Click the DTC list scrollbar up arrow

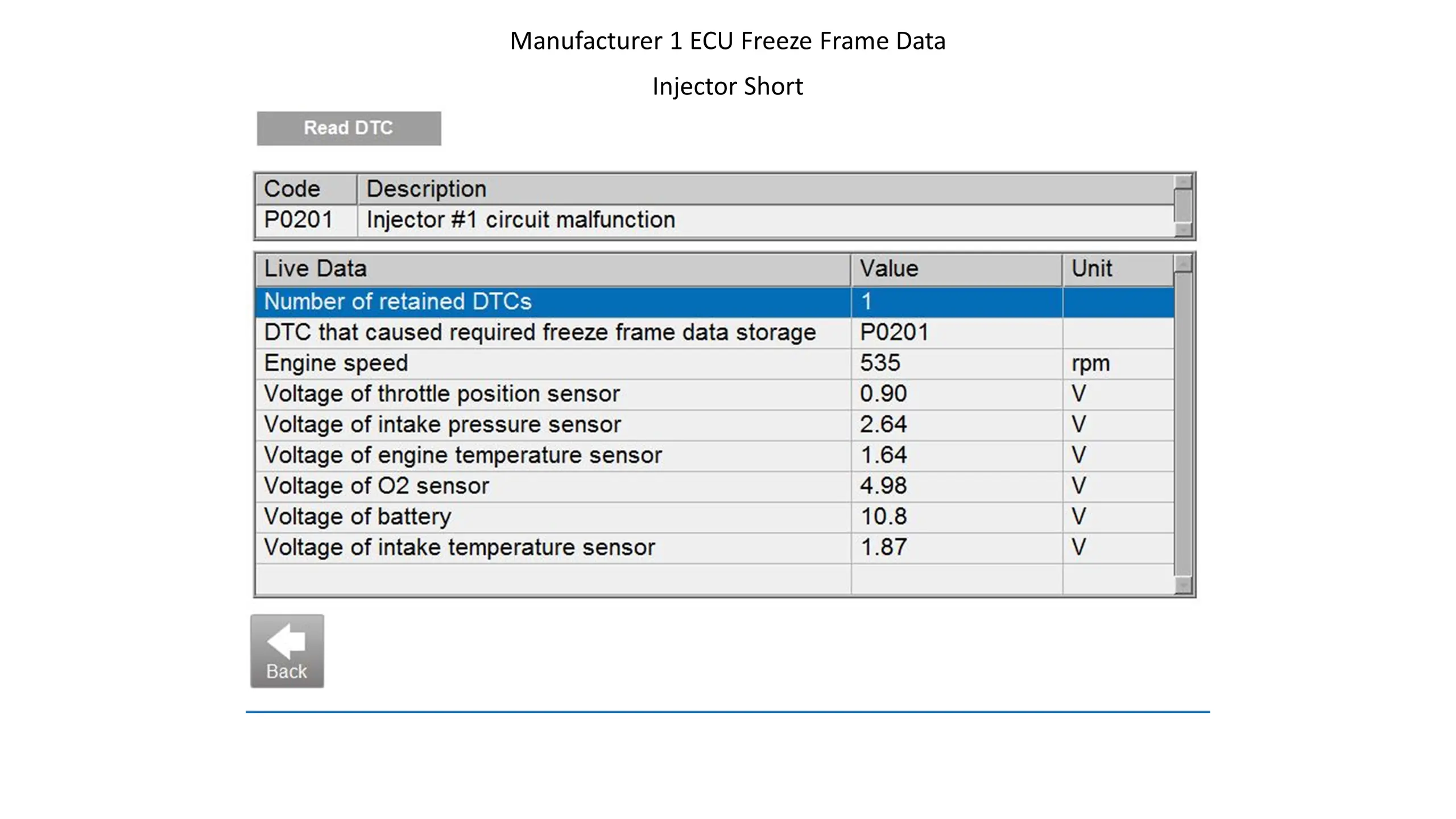[1184, 181]
